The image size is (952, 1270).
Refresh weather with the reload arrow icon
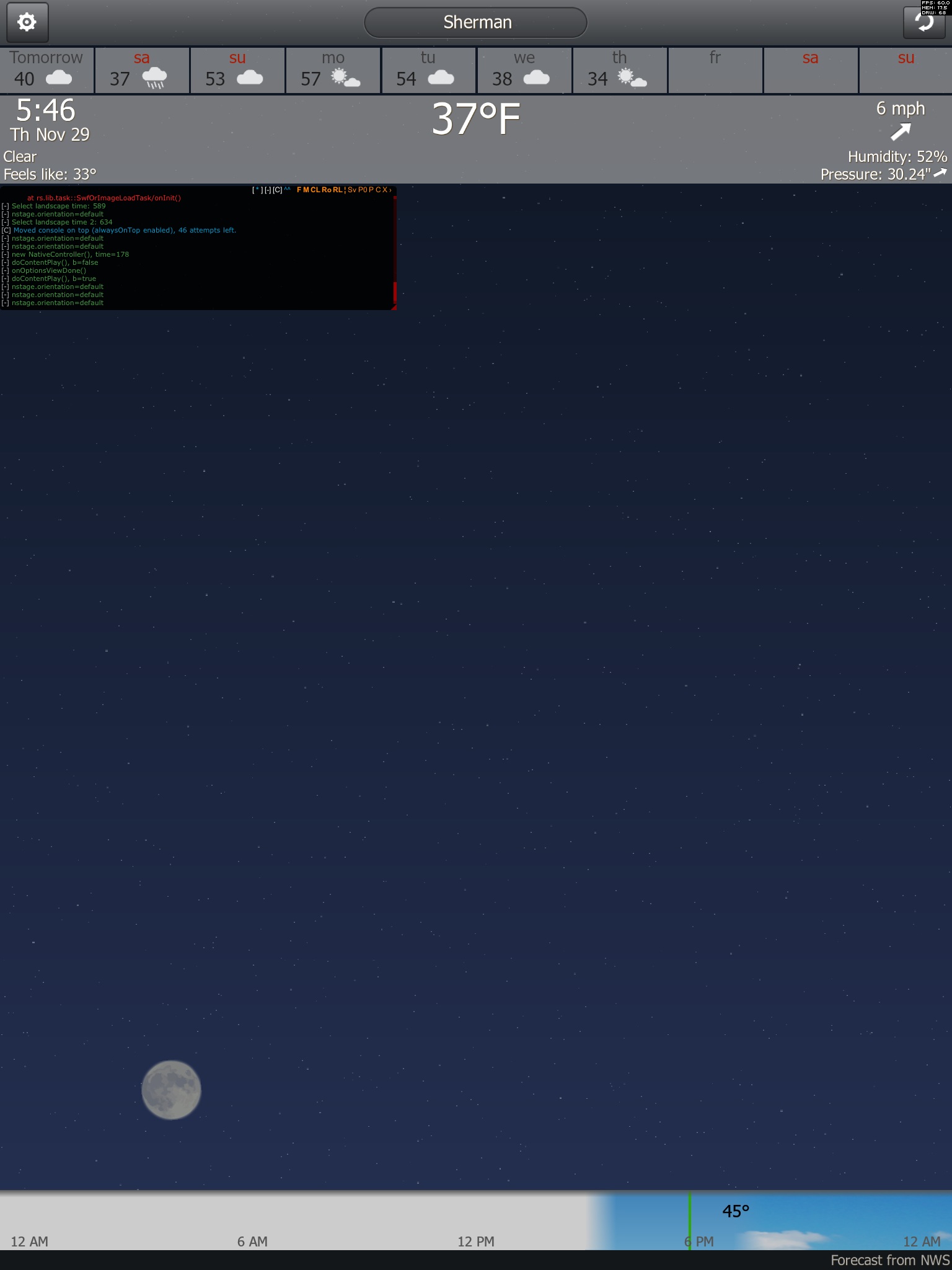[x=924, y=22]
